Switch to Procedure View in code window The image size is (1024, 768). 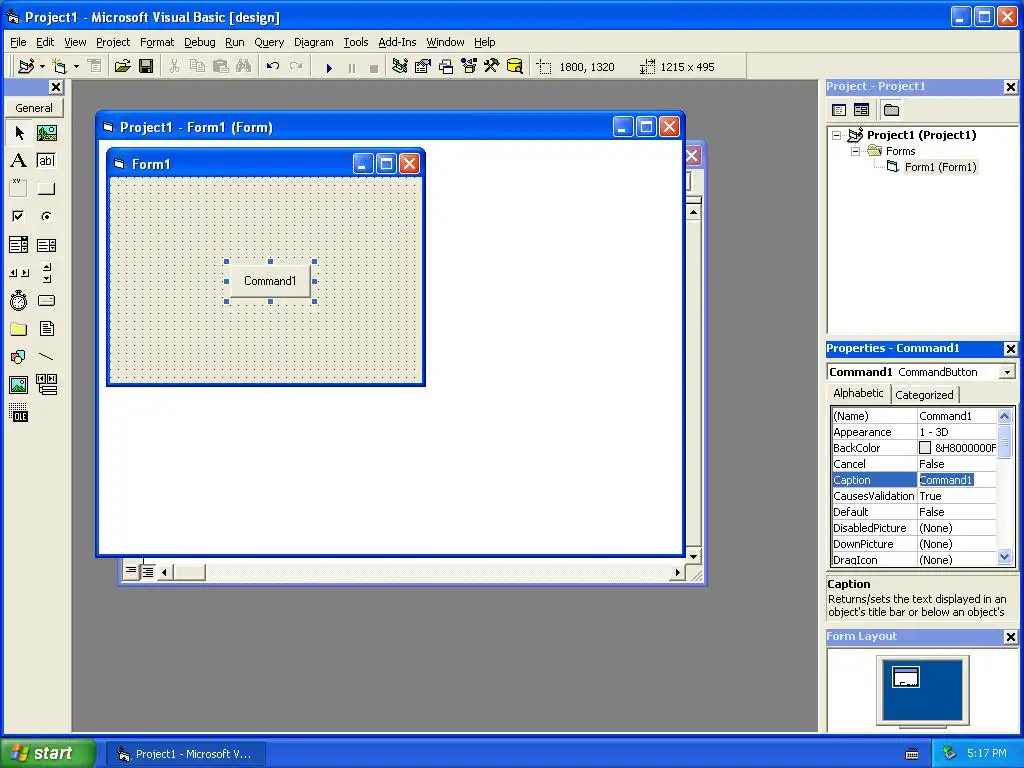click(131, 571)
